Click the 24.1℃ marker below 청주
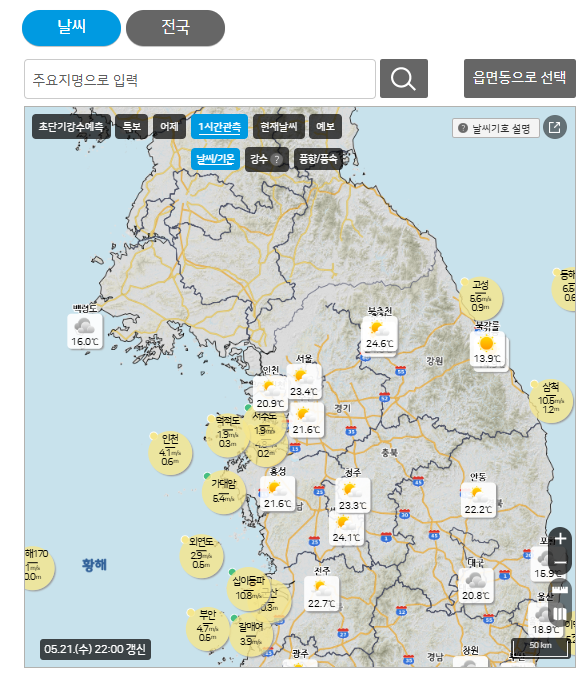584x680 pixels. (x=346, y=528)
